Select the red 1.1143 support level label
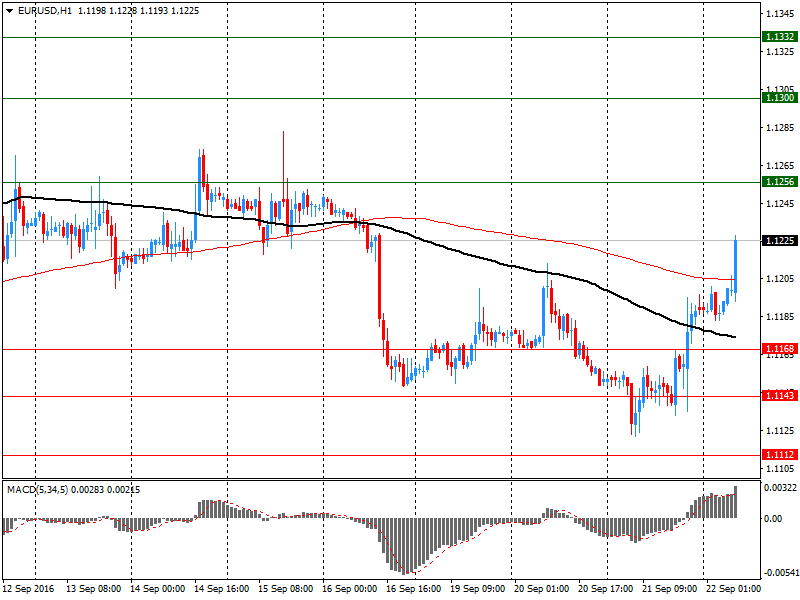This screenshot has width=800, height=600. pos(780,395)
